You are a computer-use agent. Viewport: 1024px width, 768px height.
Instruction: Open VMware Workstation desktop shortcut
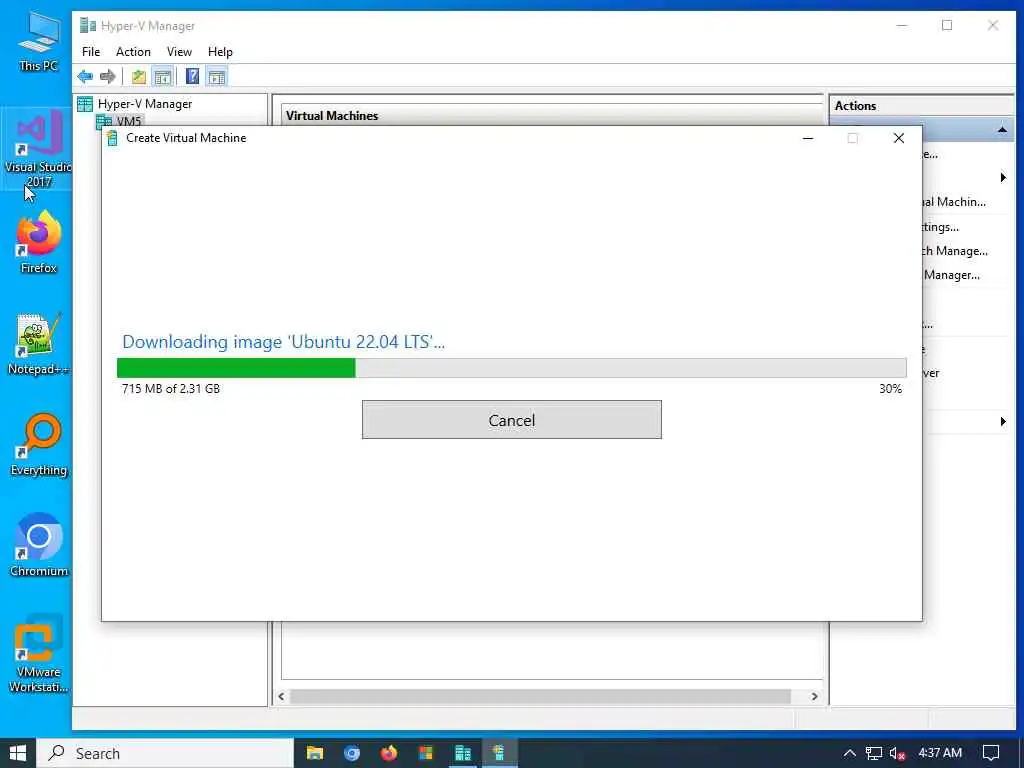point(39,654)
